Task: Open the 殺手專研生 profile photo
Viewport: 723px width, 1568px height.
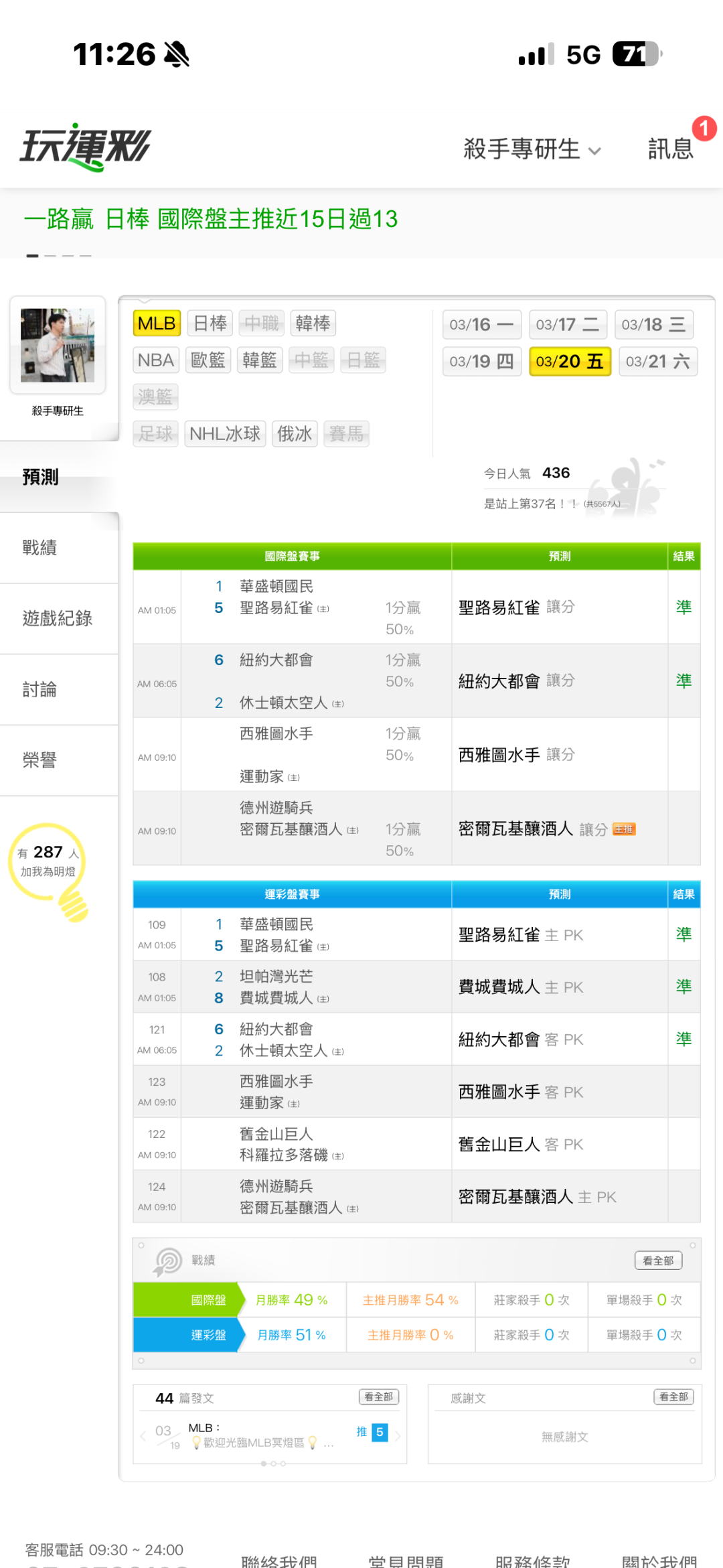Action: [58, 345]
